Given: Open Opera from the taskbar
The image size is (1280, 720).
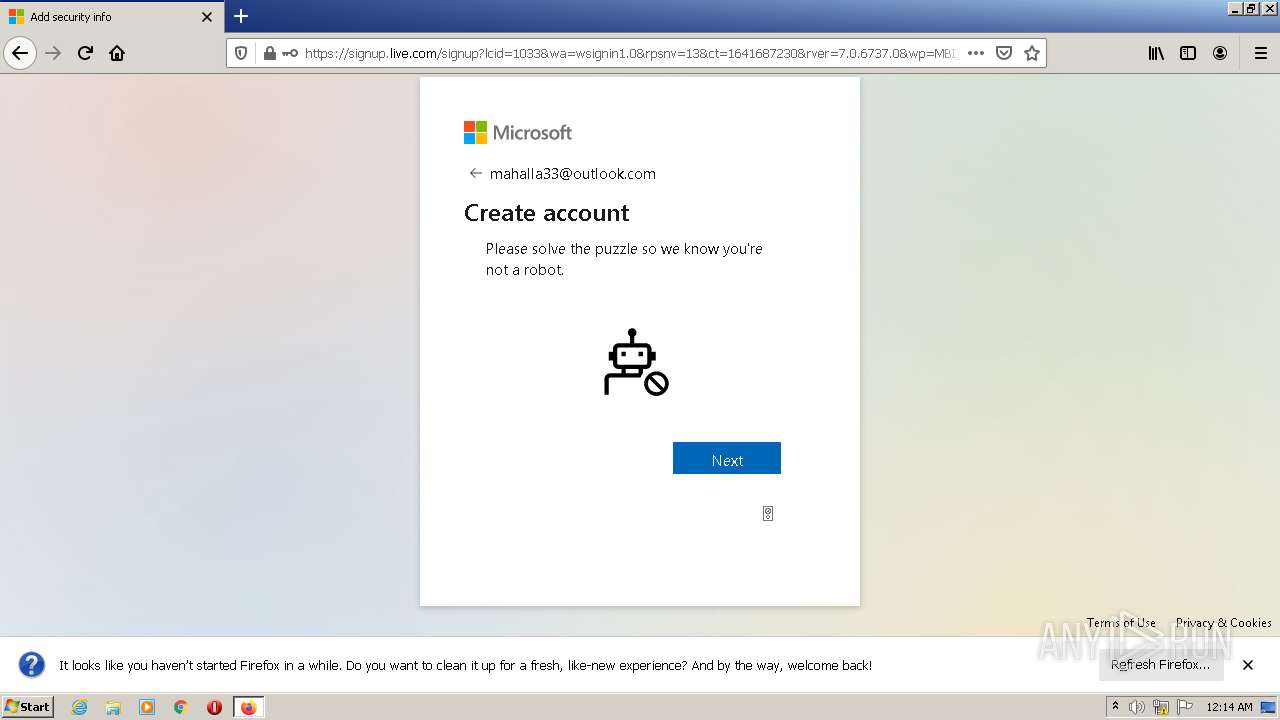Looking at the screenshot, I should tap(214, 707).
